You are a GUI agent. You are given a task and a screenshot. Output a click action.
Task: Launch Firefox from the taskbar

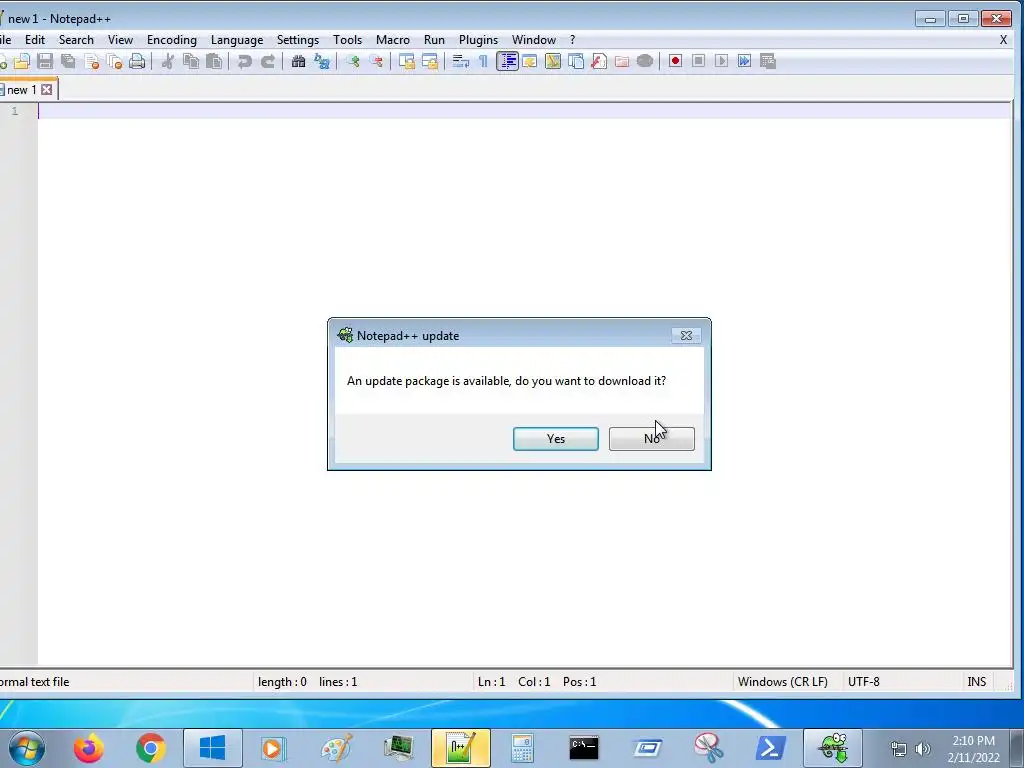pos(89,748)
